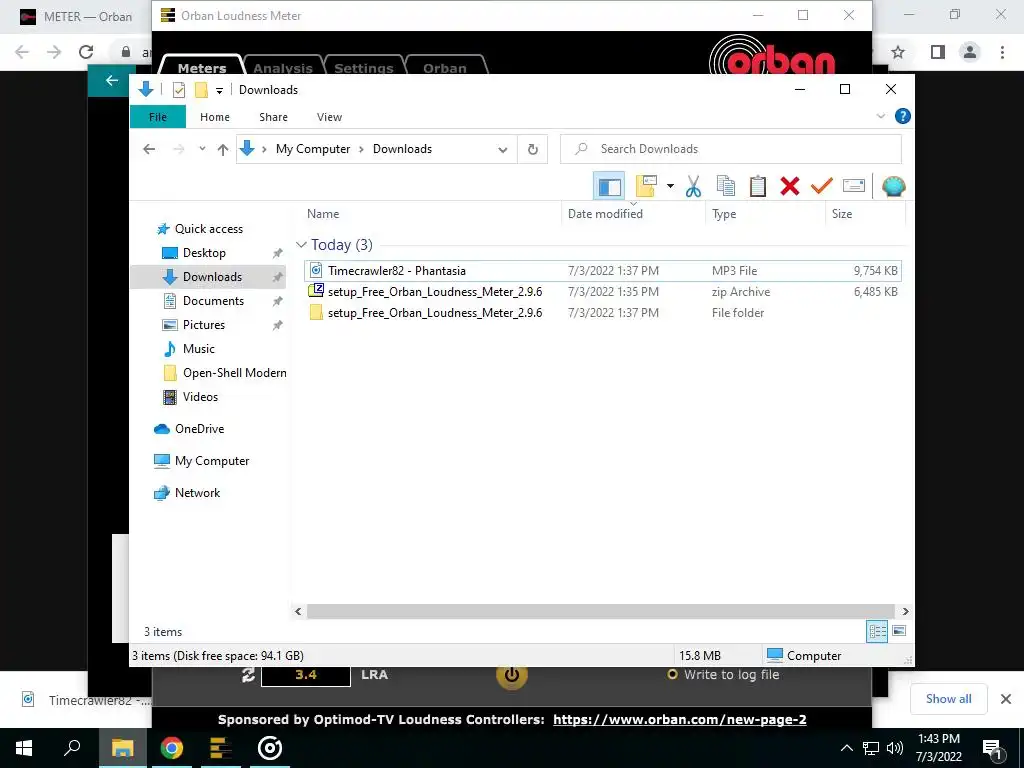Image resolution: width=1024 pixels, height=768 pixels.
Task: Click Show all downloads in Chrome
Action: [948, 699]
